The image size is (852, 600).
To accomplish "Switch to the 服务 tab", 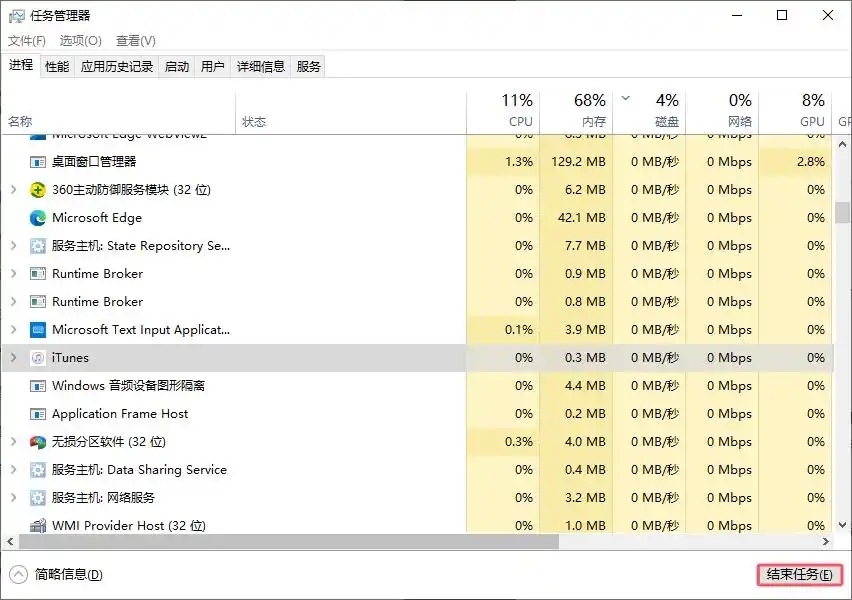I will (x=308, y=67).
